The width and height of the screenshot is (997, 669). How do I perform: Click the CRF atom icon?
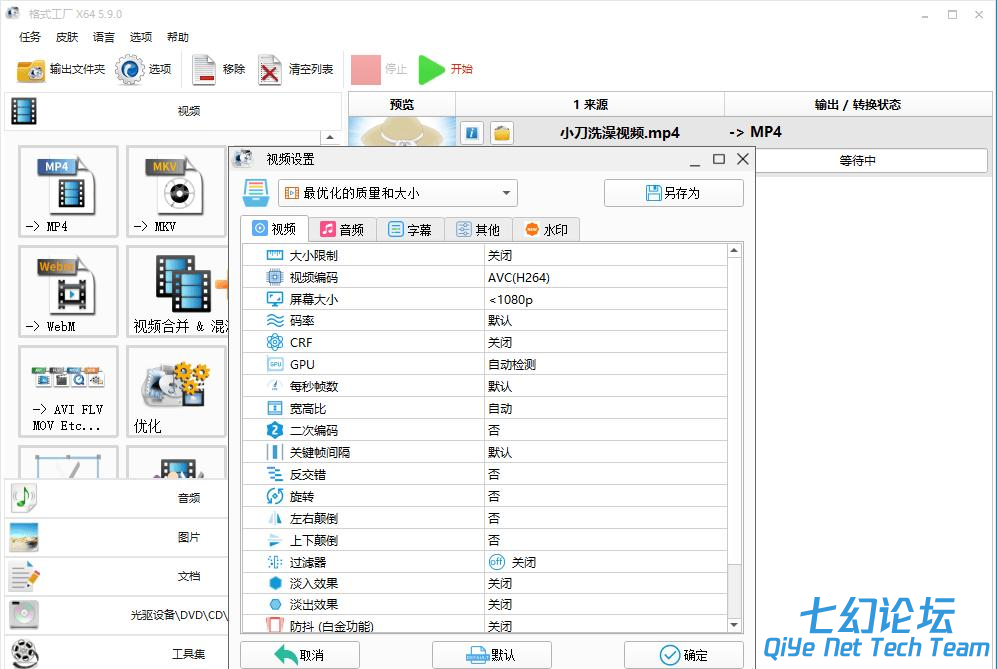[x=274, y=342]
